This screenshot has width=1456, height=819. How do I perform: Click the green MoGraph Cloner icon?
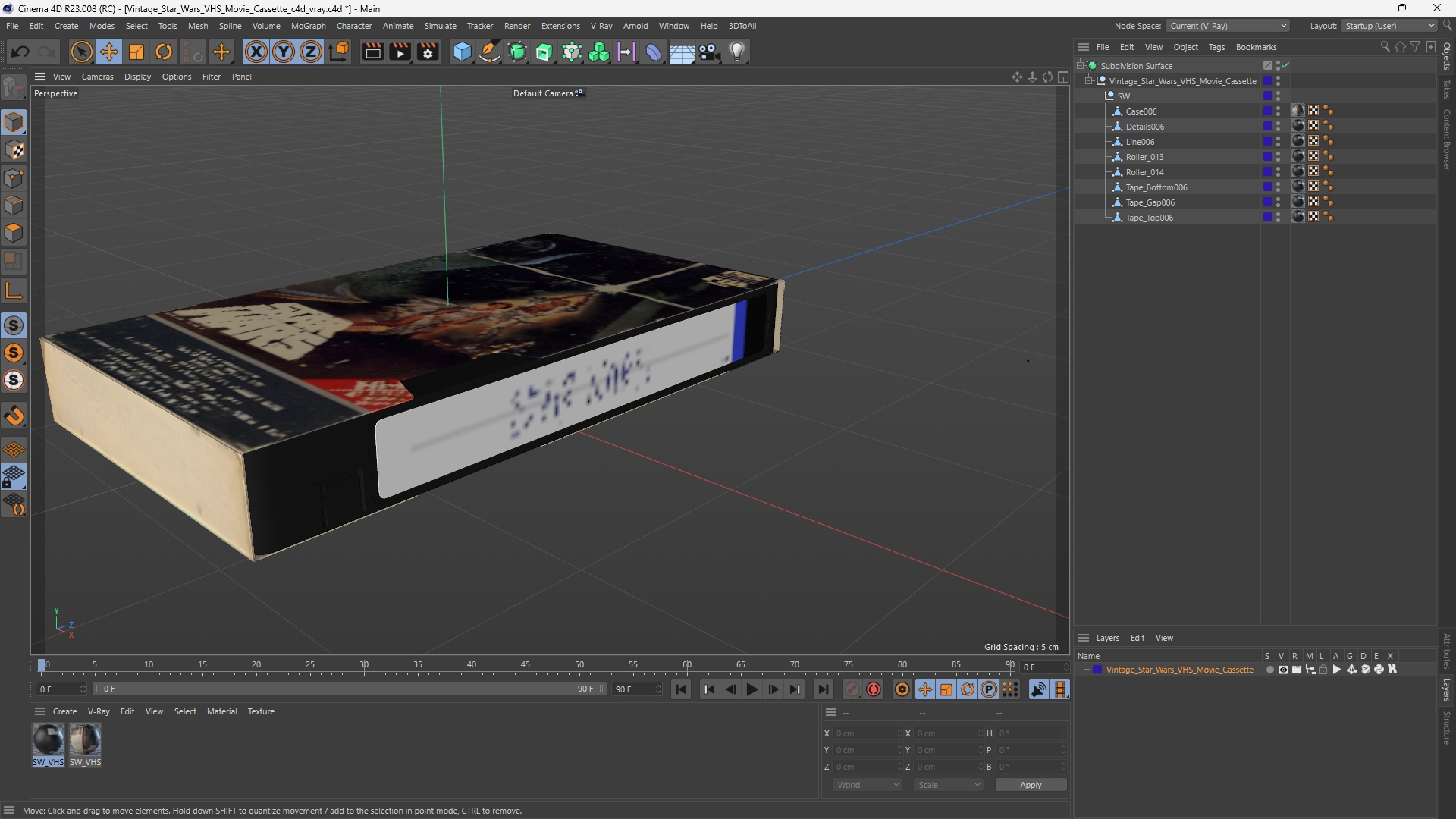(599, 52)
